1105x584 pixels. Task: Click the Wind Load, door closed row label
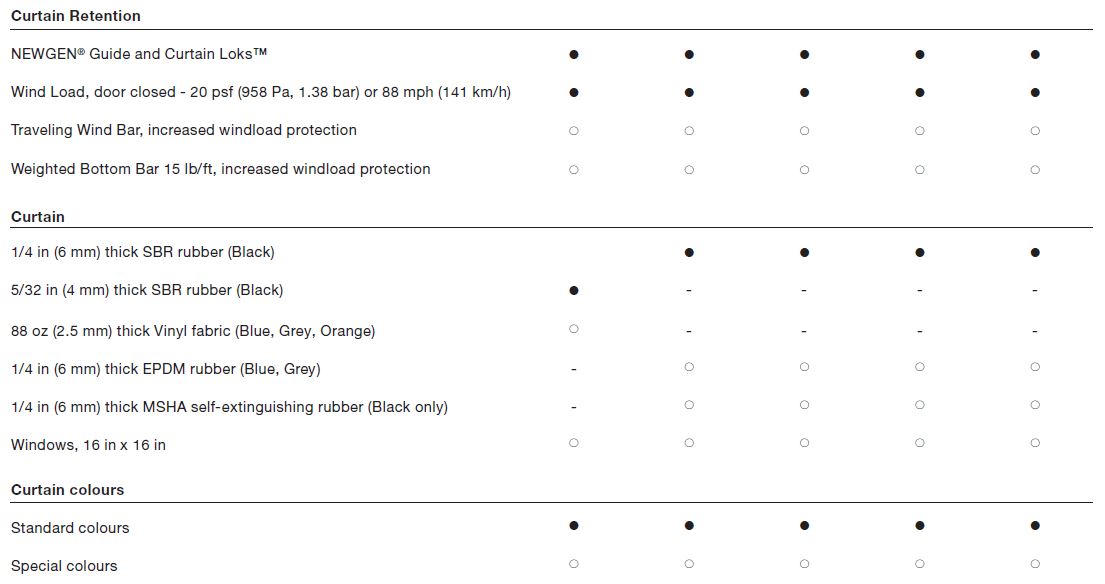261,92
